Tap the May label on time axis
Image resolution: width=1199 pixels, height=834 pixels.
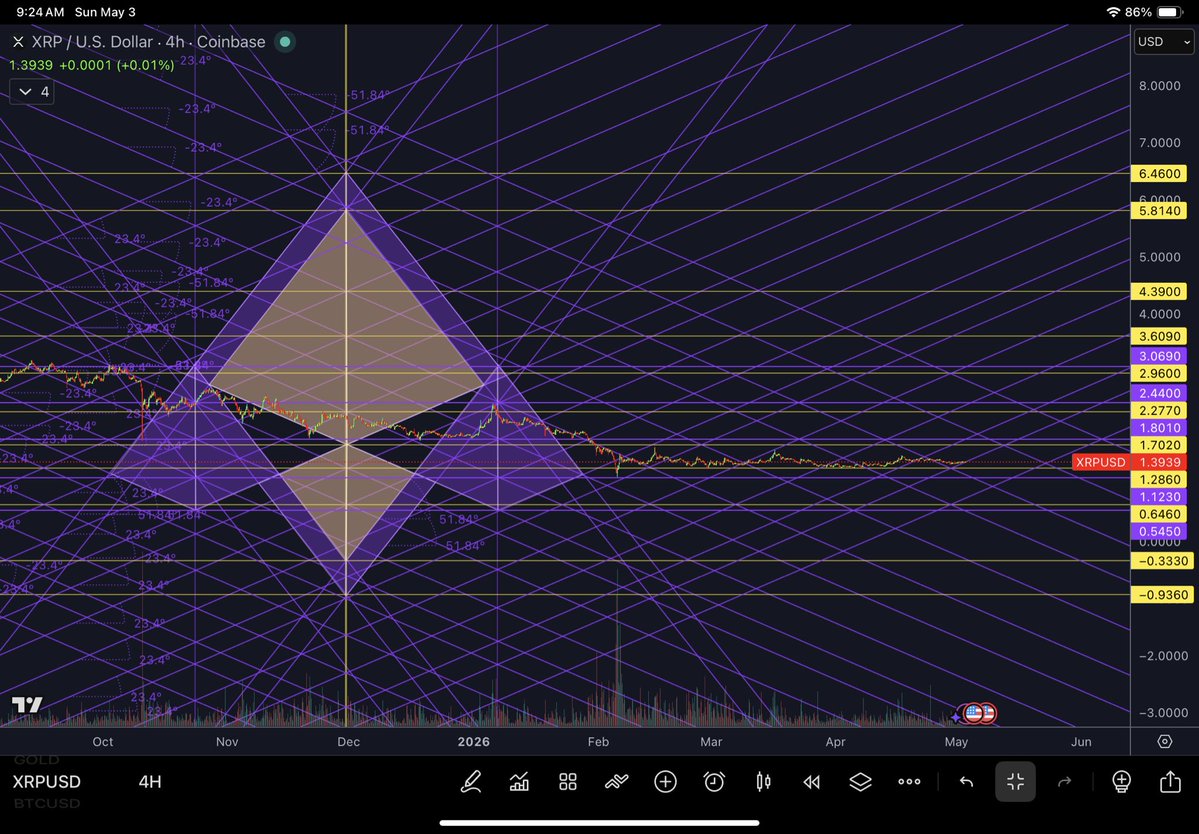[x=956, y=742]
